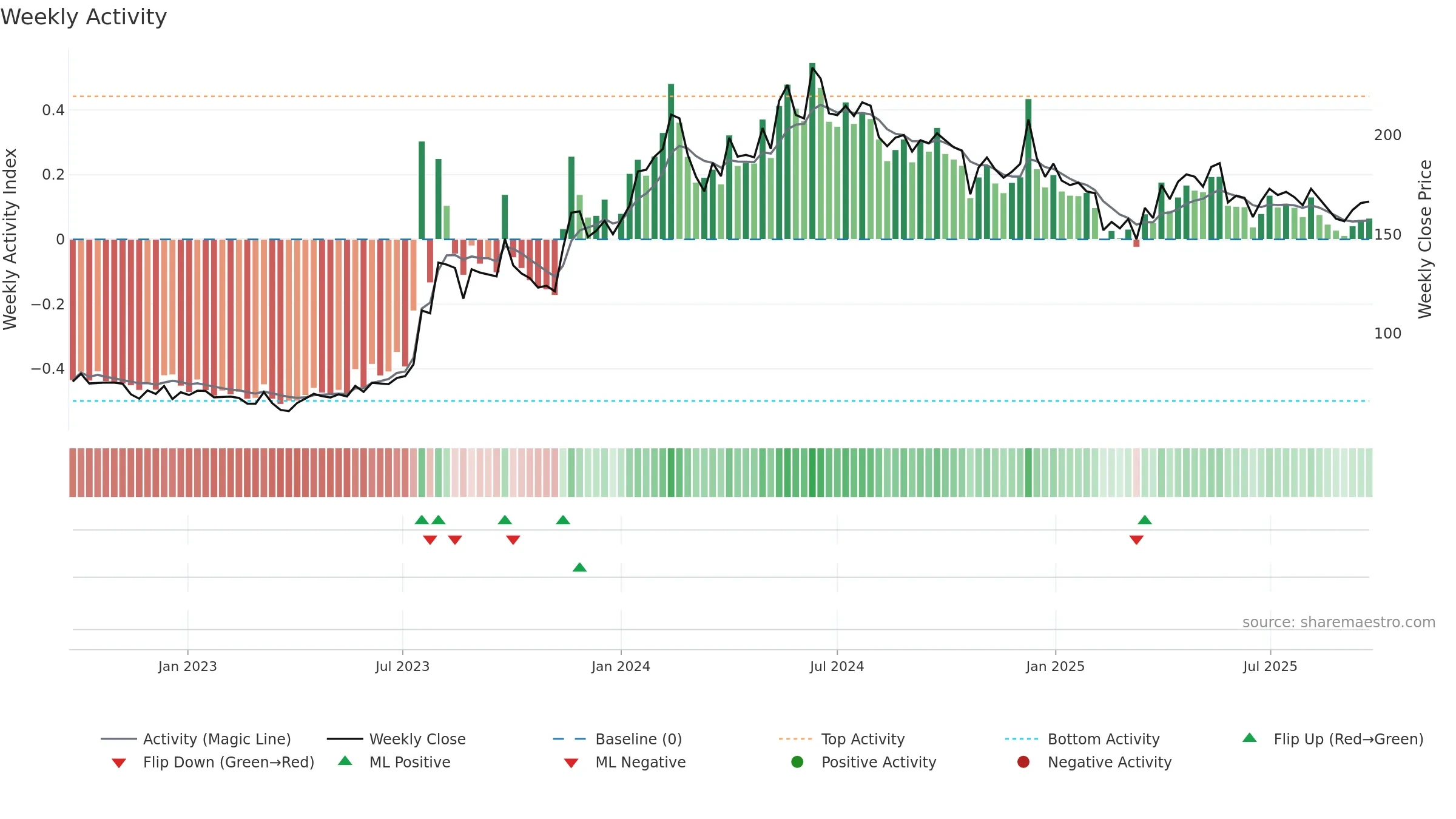Image resolution: width=1456 pixels, height=819 pixels.
Task: Click the Positive Activity legend green circle
Action: click(x=797, y=762)
